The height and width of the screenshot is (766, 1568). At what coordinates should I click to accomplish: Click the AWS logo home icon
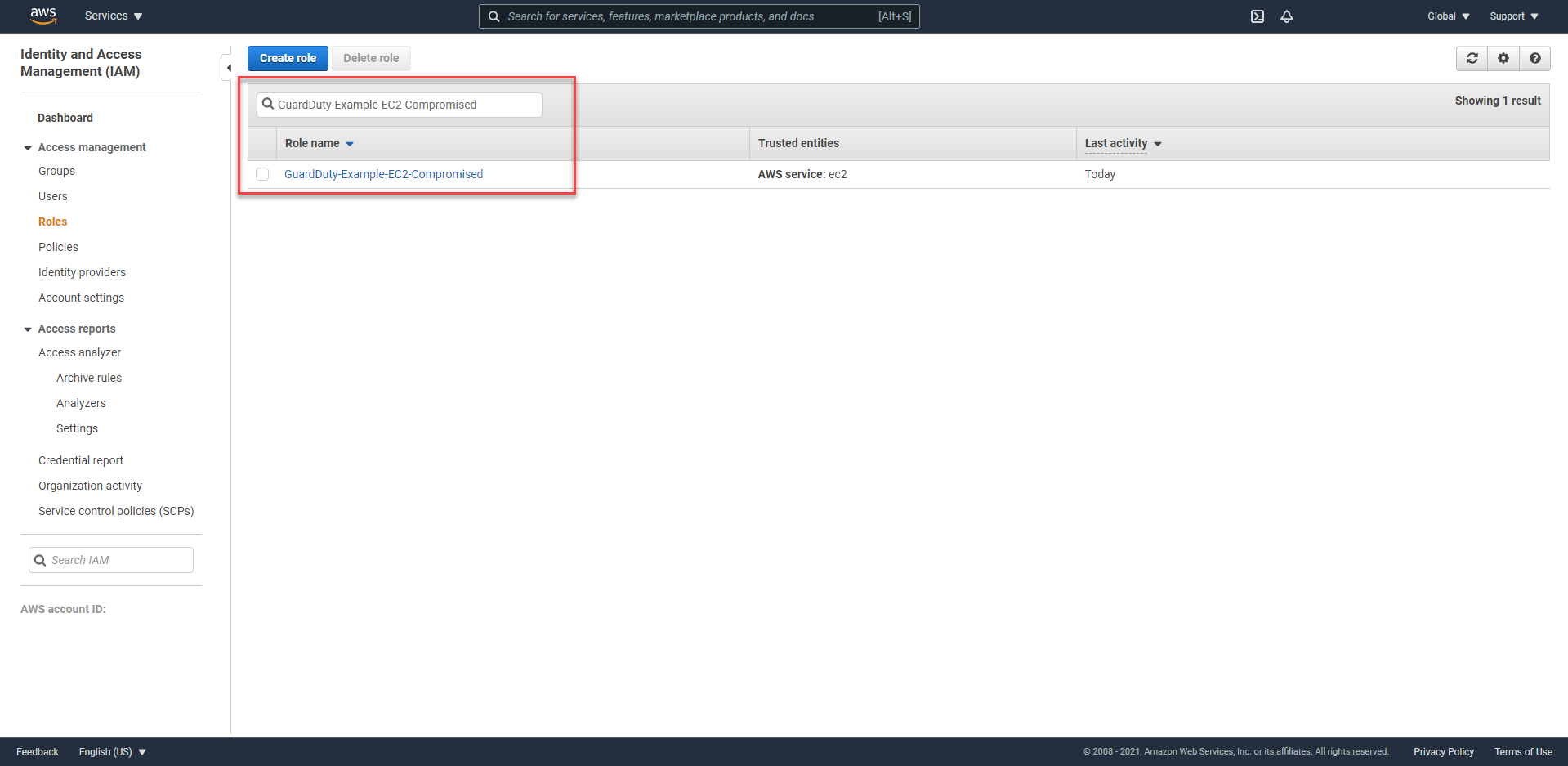43,16
